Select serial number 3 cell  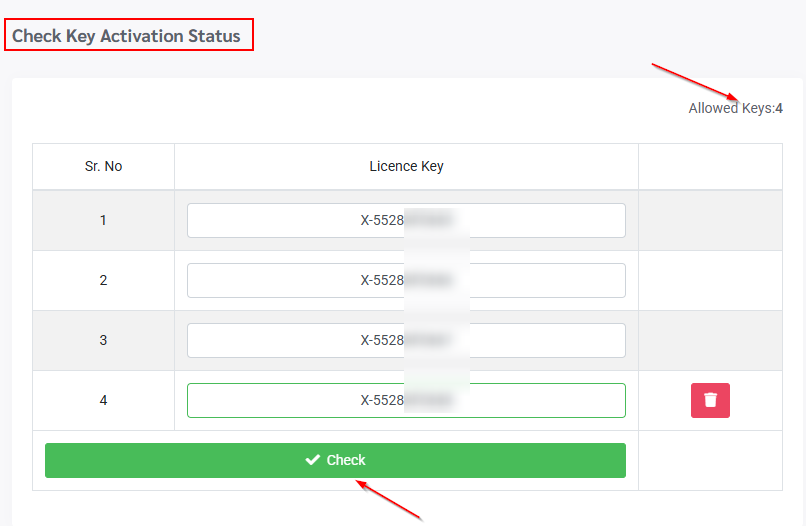[x=104, y=341]
